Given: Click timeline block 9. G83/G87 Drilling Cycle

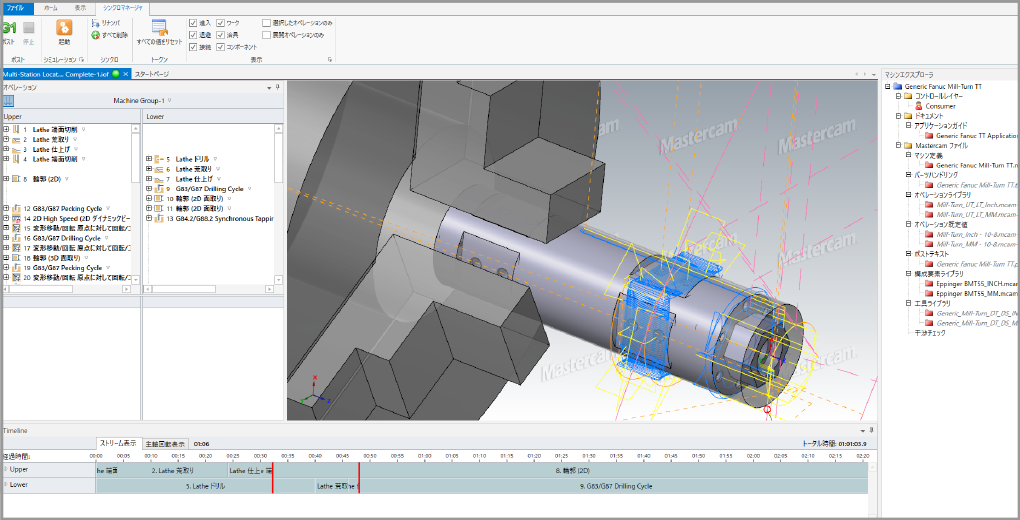Looking at the screenshot, I should point(615,486).
